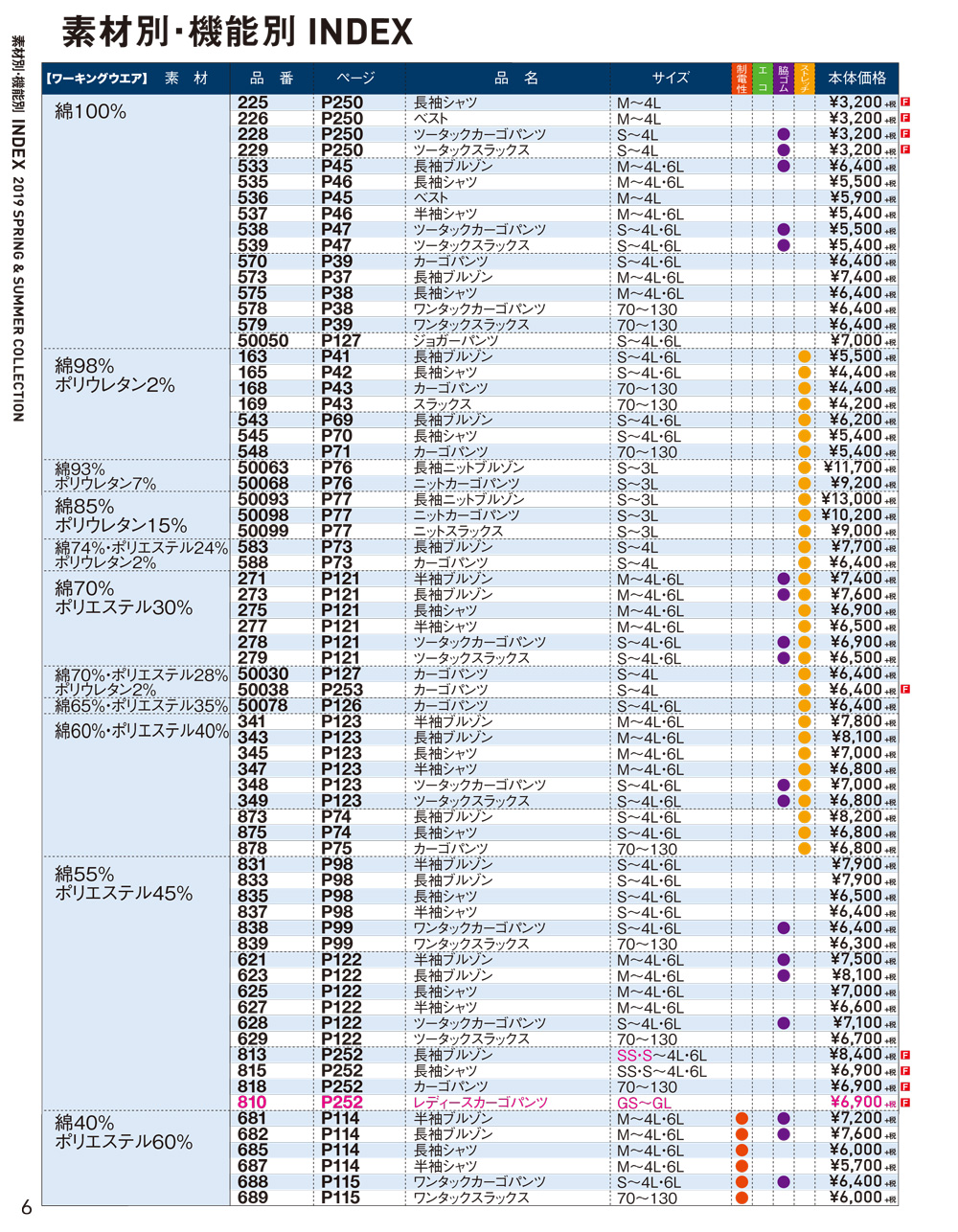Click the orange dot in row 50093
The width and height of the screenshot is (958, 1232).
805,499
